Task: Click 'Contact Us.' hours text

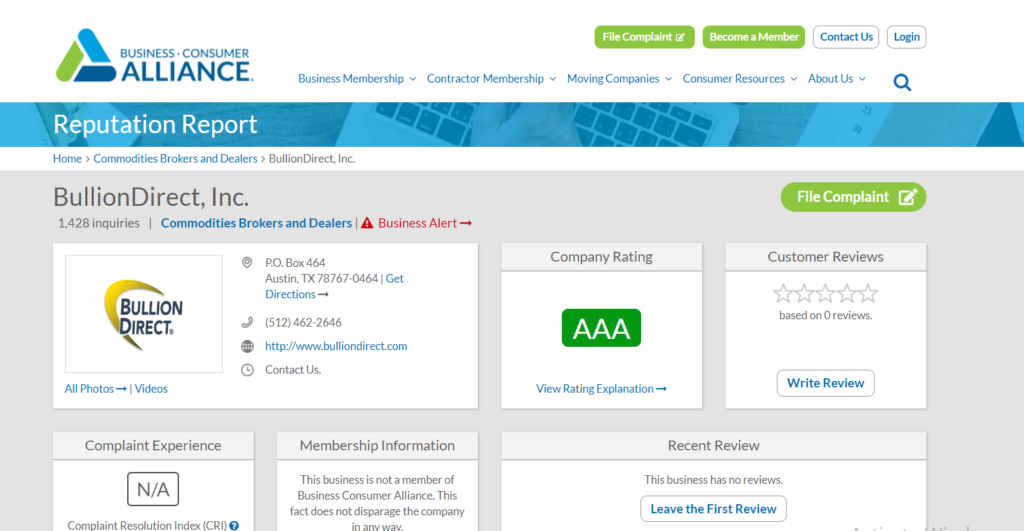Action: pyautogui.click(x=293, y=370)
